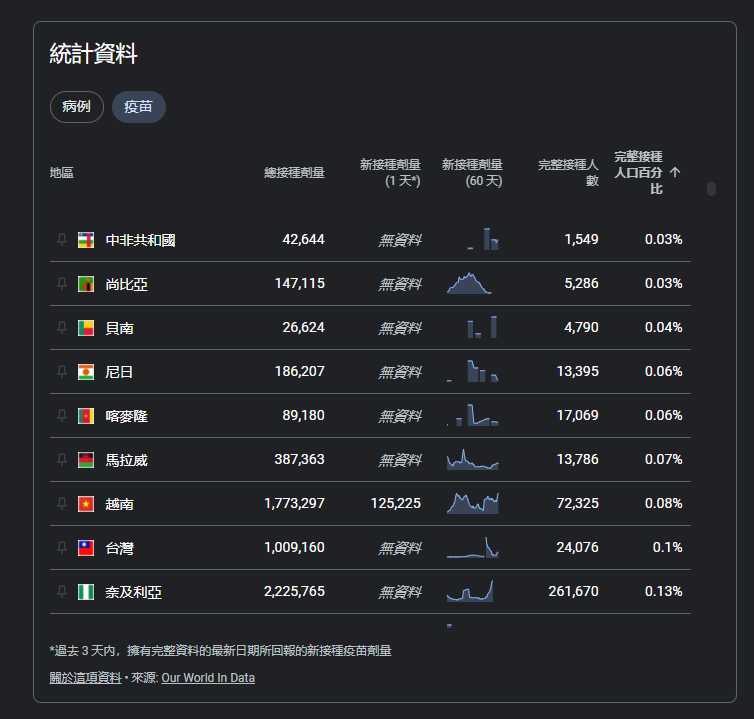
Task: Open the Our World In Data link
Action: pos(208,678)
